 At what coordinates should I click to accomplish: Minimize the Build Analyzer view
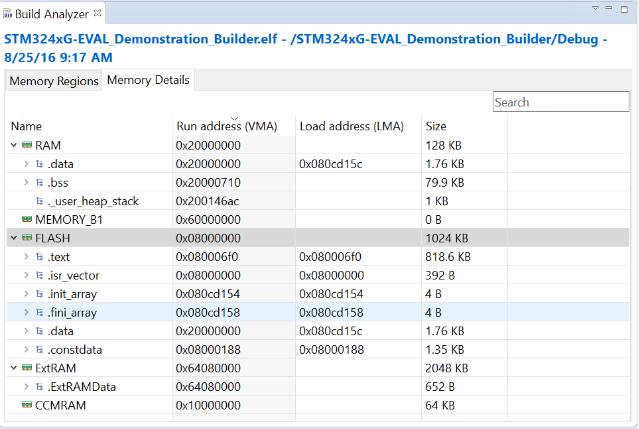point(609,9)
